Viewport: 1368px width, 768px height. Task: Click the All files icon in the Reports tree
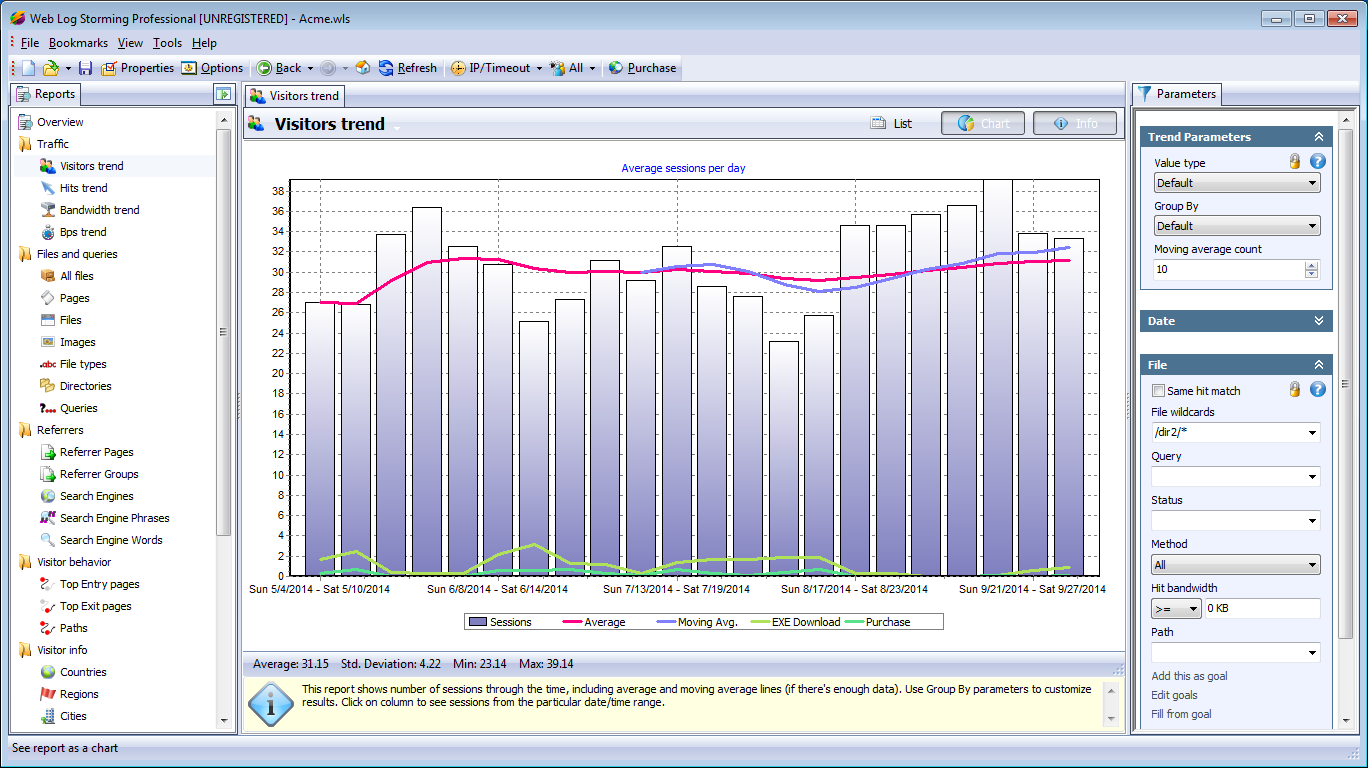[47, 276]
